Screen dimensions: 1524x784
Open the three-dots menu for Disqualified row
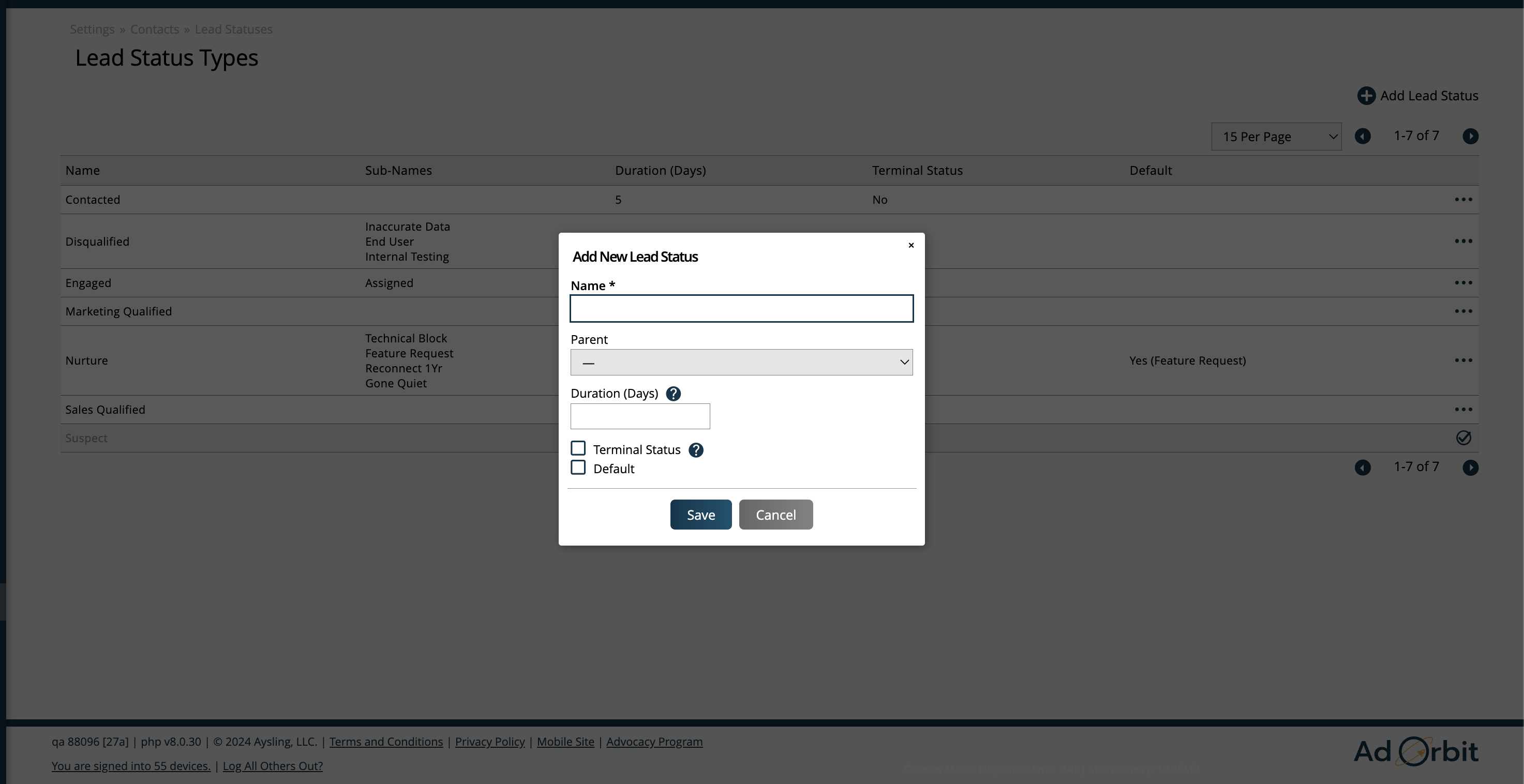click(1463, 241)
